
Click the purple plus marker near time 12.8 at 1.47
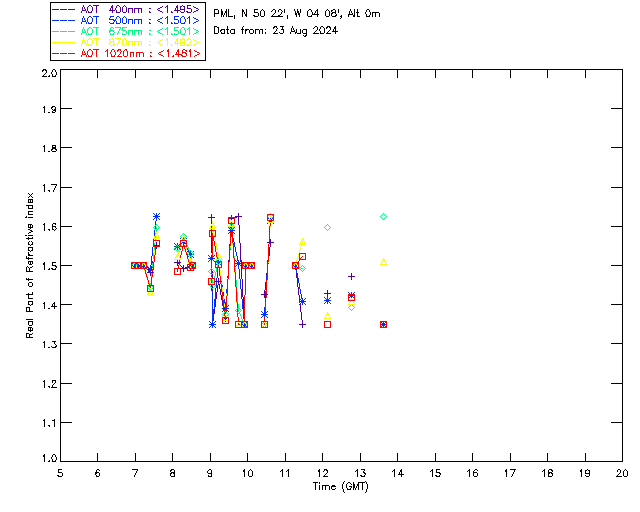(x=351, y=277)
